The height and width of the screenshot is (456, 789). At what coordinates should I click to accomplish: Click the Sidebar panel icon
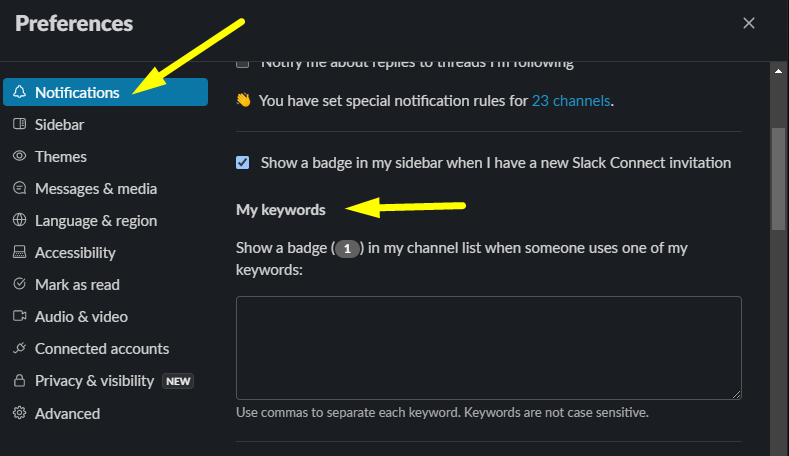click(19, 125)
